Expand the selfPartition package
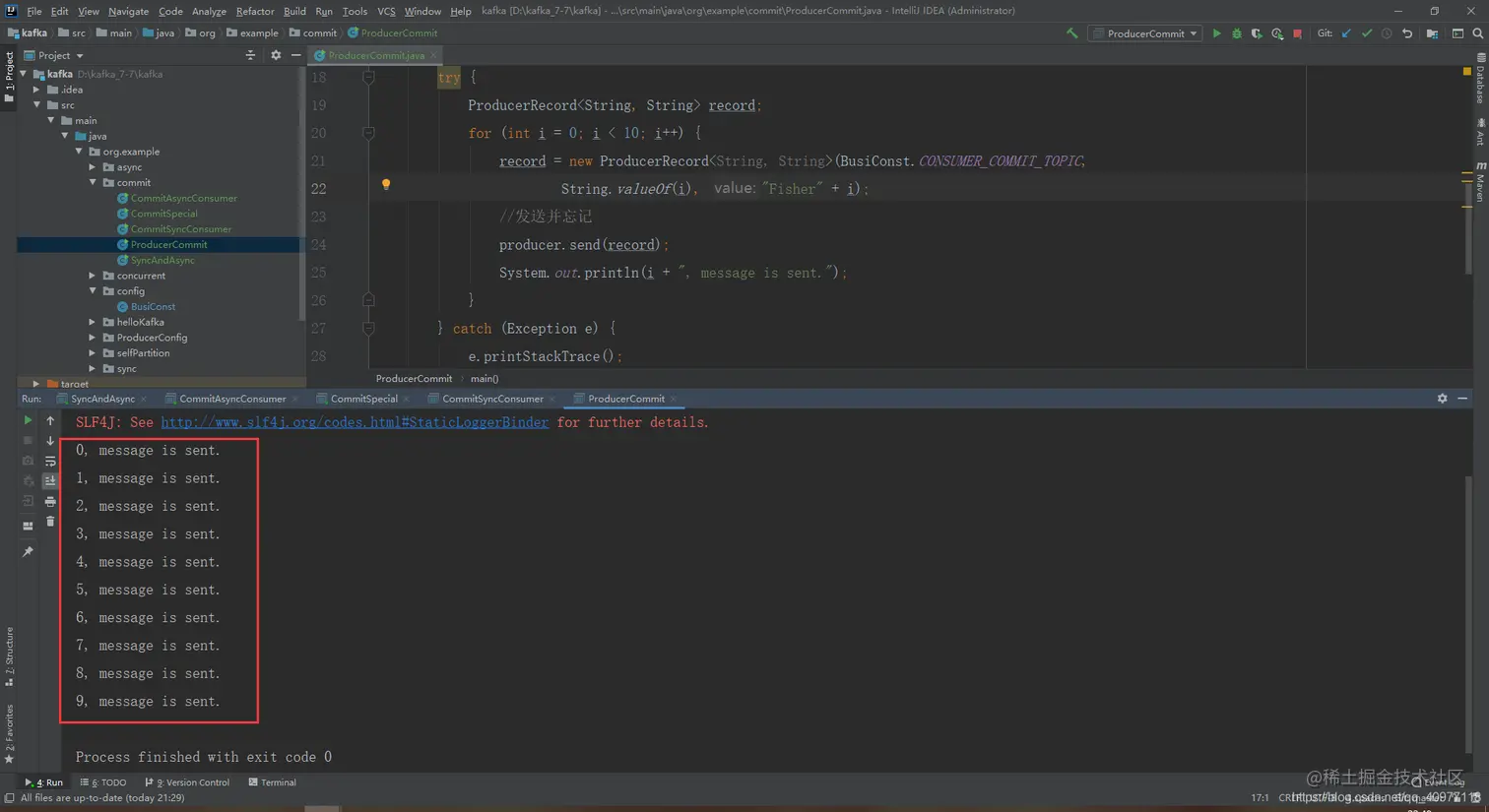Viewport: 1489px width, 812px height. pos(93,353)
